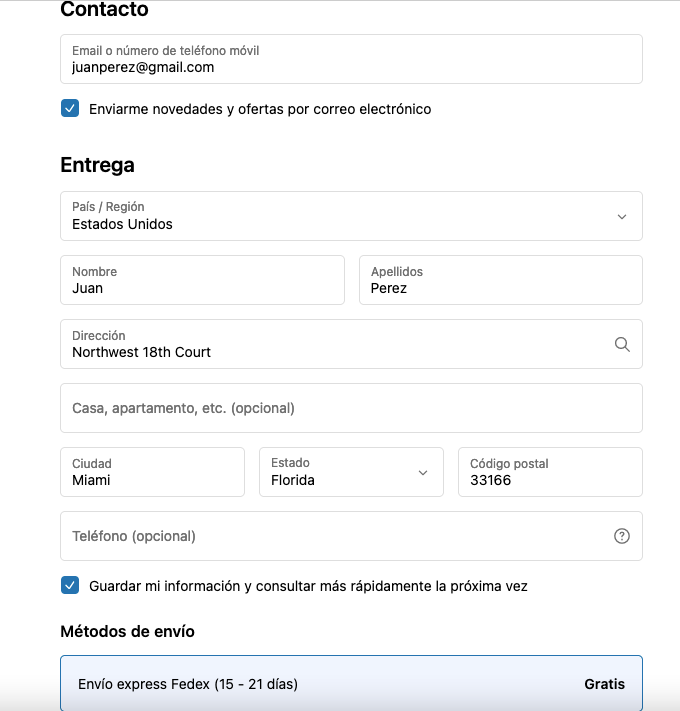Expand the Estado dropdown showing Florida
This screenshot has height=711, width=680.
(x=351, y=472)
